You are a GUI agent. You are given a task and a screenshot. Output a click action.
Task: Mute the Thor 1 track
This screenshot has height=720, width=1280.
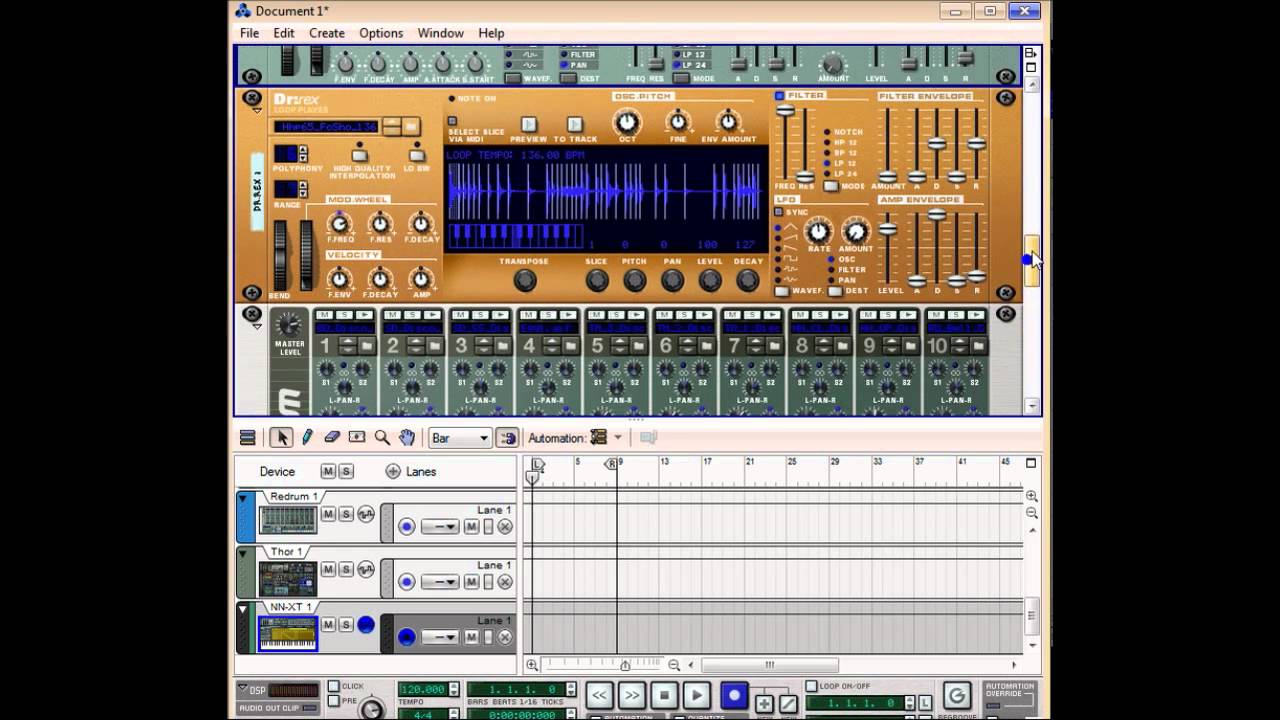click(328, 569)
